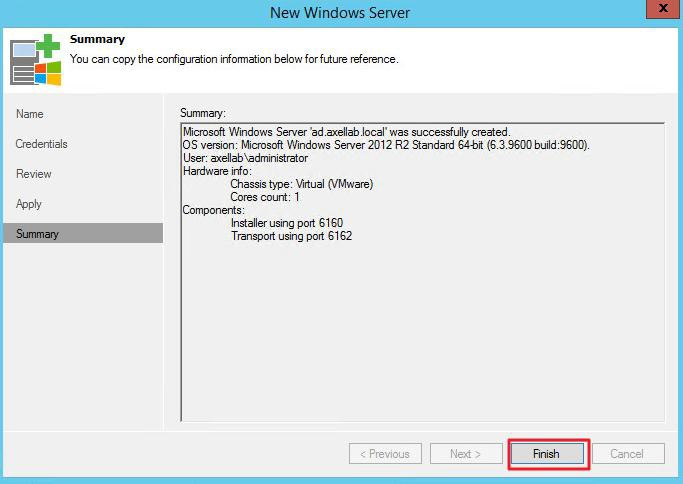This screenshot has width=683, height=484.
Task: Click the Finish button
Action: click(546, 454)
